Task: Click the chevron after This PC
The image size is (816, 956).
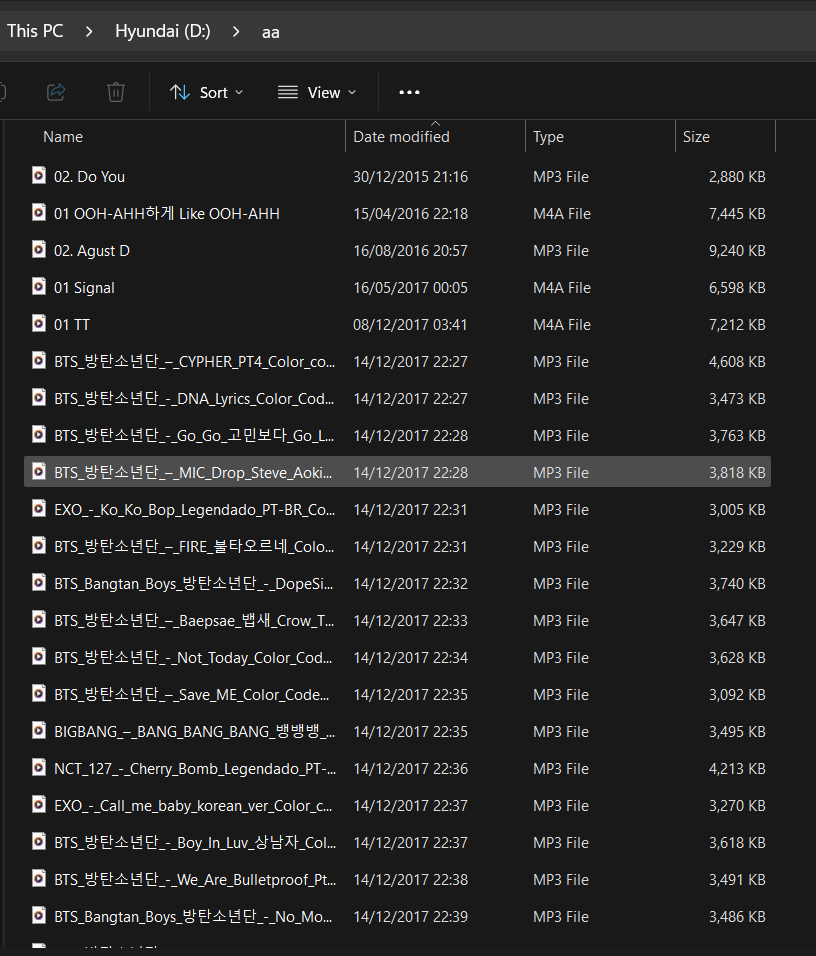Action: point(89,32)
